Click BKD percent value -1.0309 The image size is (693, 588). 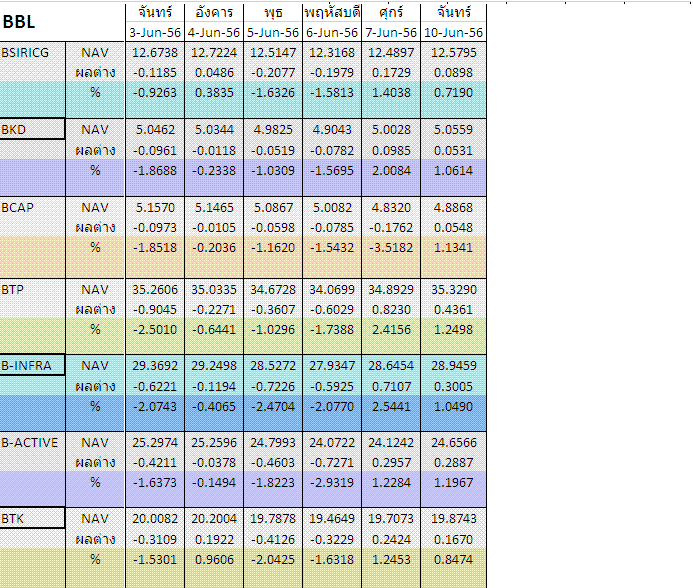(273, 170)
